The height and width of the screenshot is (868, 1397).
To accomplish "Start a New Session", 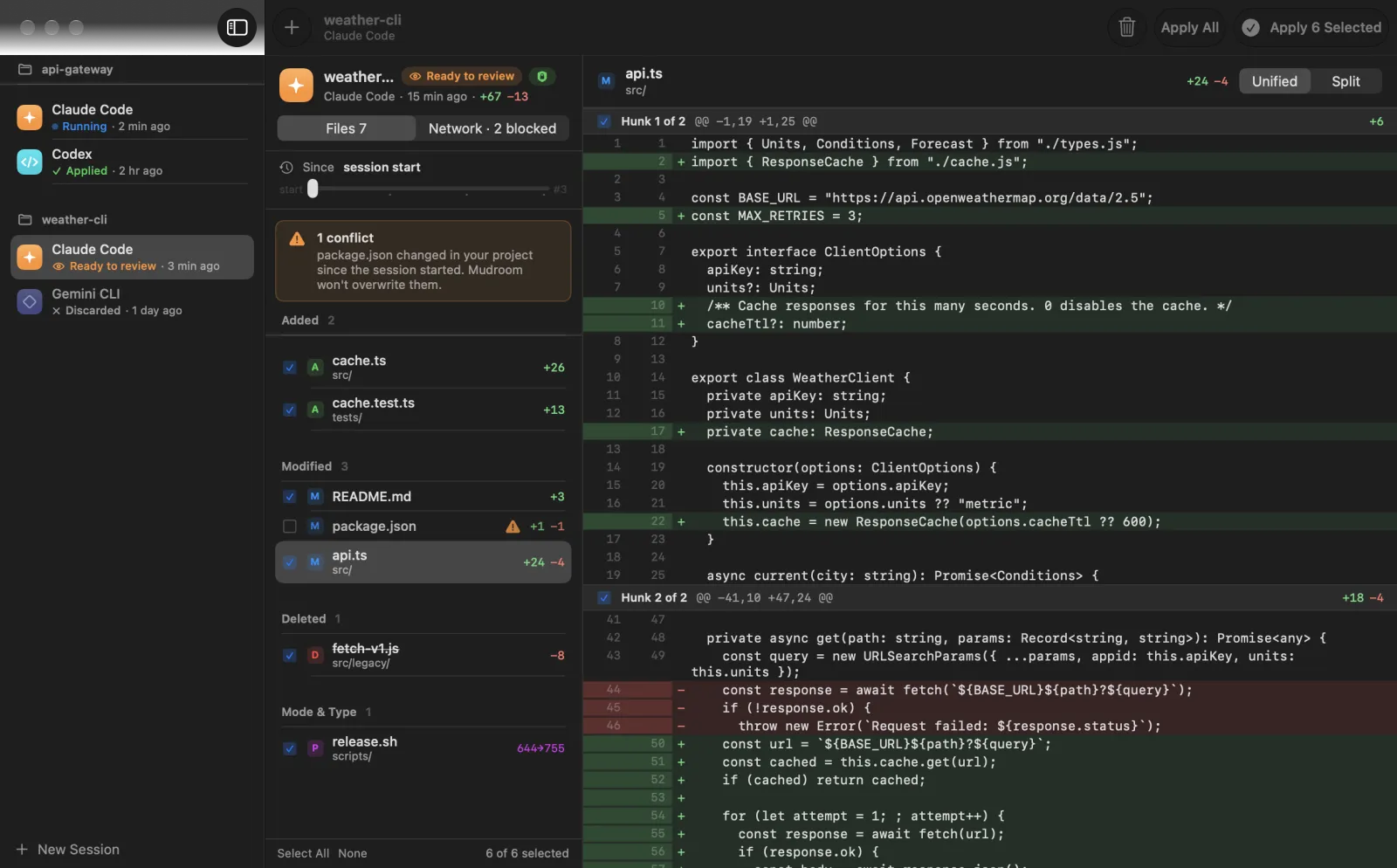I will coord(68,850).
